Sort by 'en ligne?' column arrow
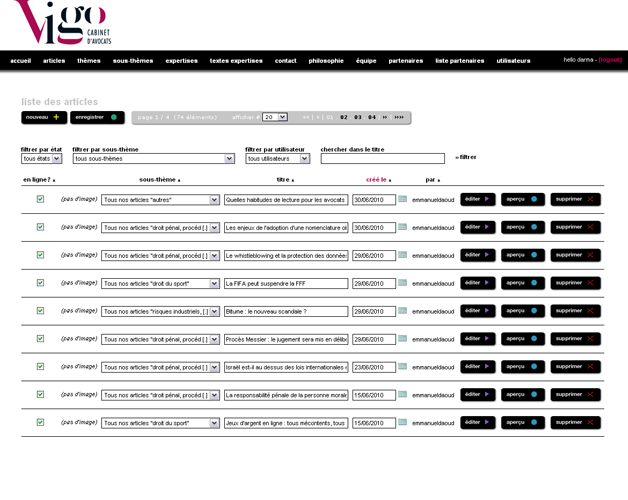 pyautogui.click(x=54, y=181)
